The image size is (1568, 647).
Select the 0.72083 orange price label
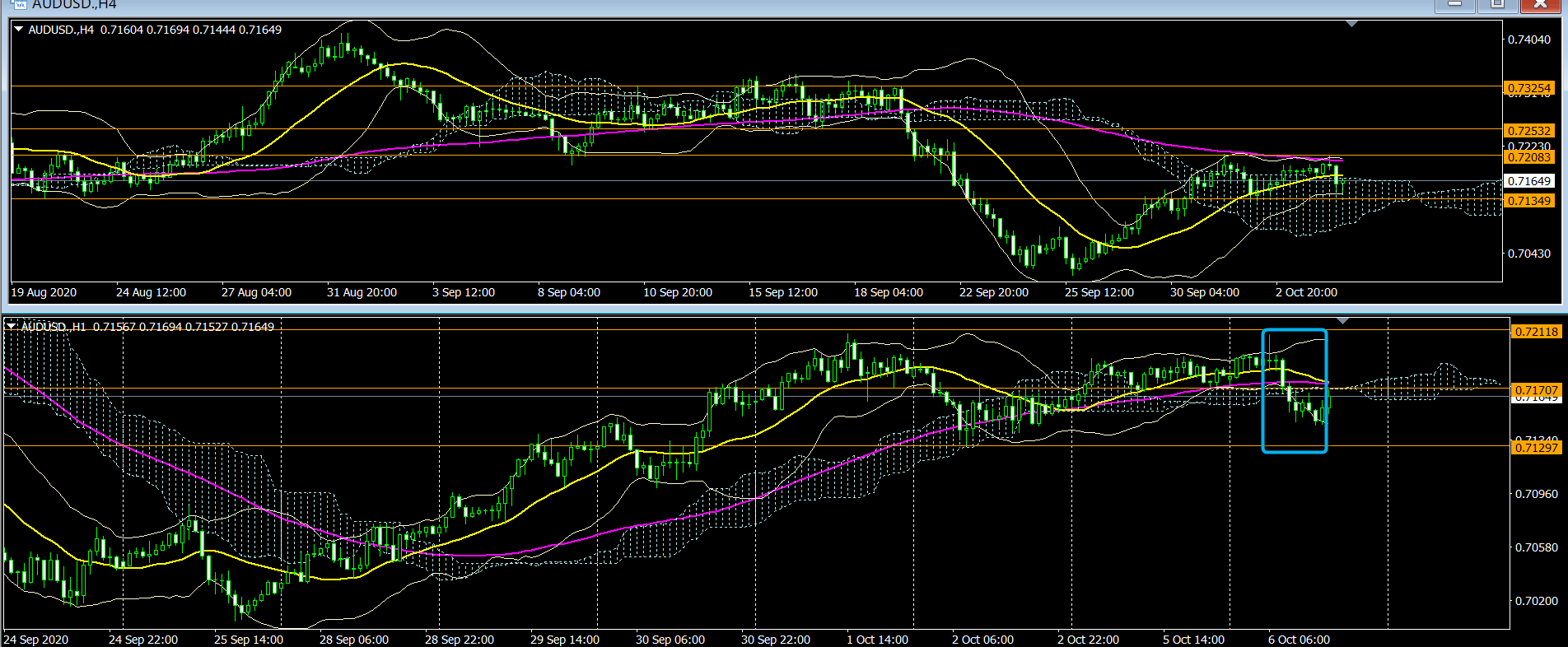pos(1529,157)
